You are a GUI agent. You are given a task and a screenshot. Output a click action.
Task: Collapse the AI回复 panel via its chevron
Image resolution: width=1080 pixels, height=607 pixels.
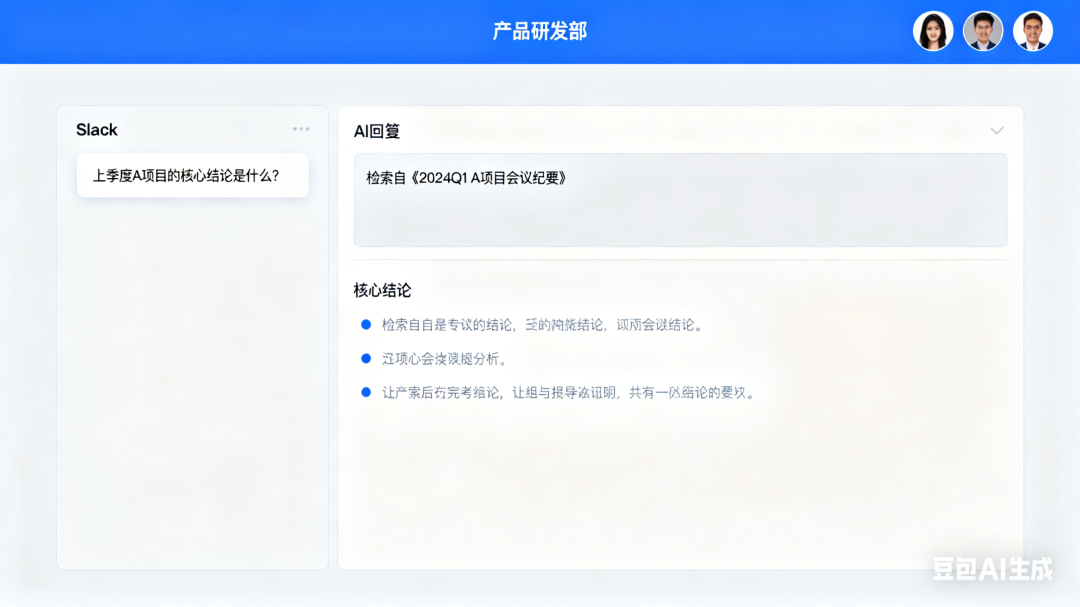coord(996,130)
